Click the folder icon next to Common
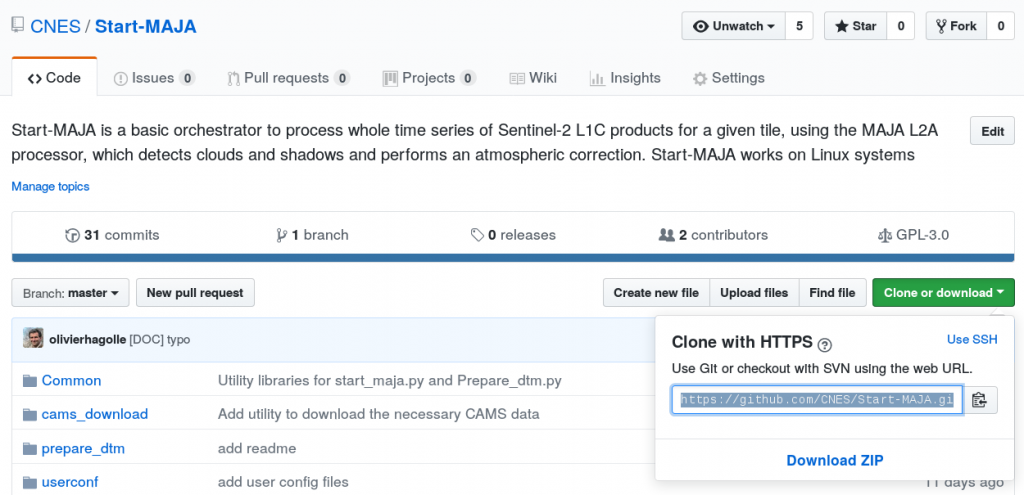 click(x=29, y=381)
